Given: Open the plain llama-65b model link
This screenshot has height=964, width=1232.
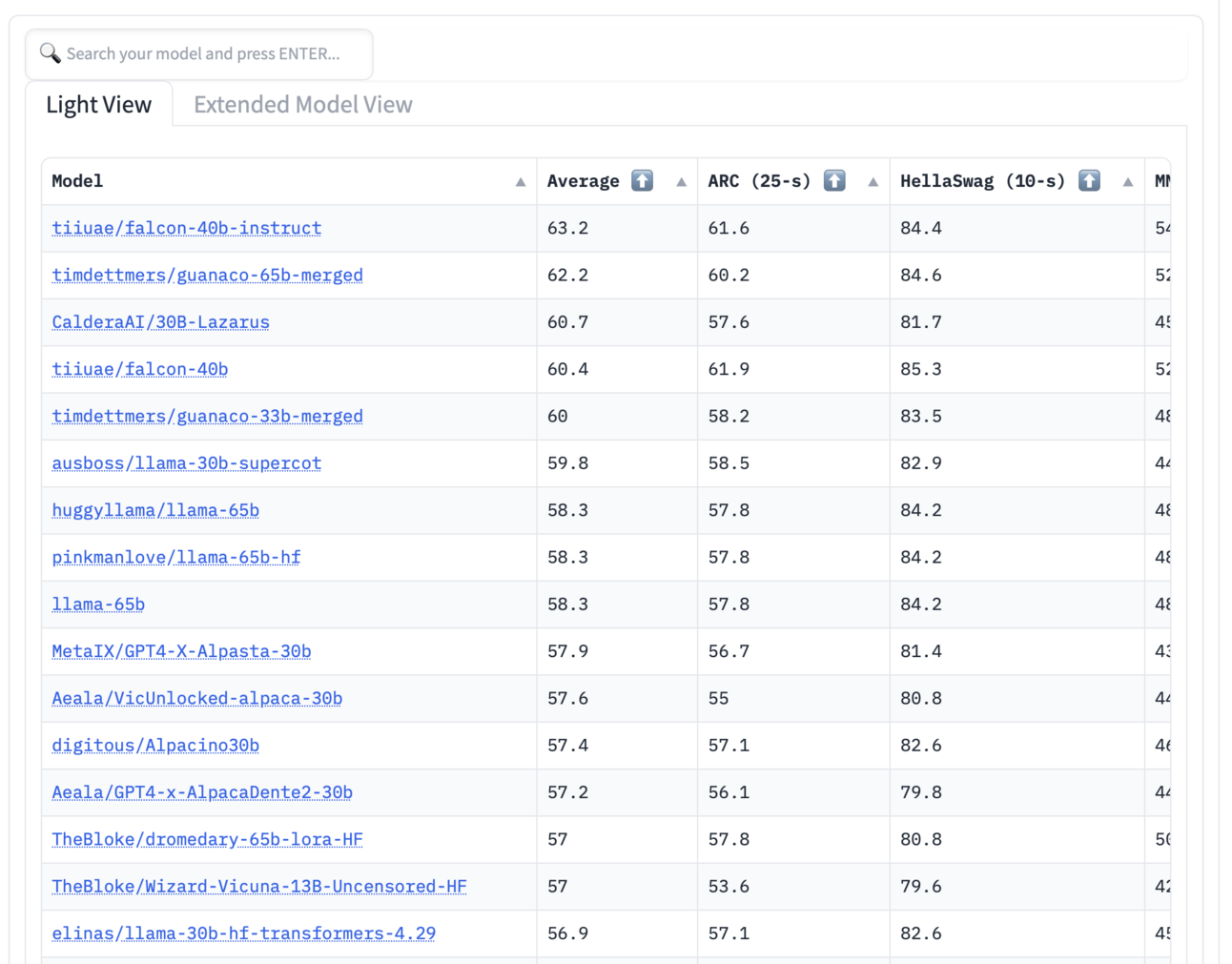Looking at the screenshot, I should [x=98, y=604].
